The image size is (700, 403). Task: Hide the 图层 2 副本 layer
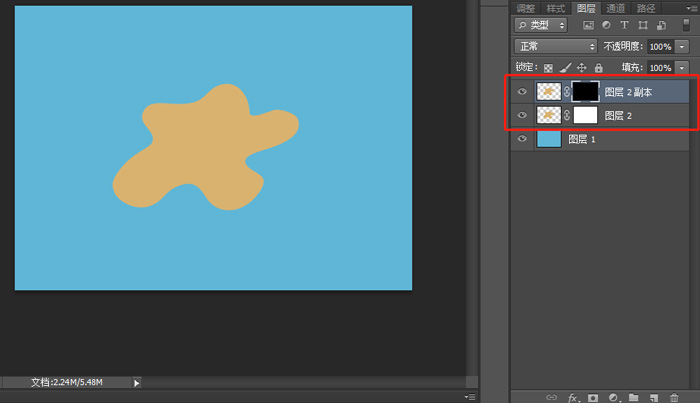[522, 91]
